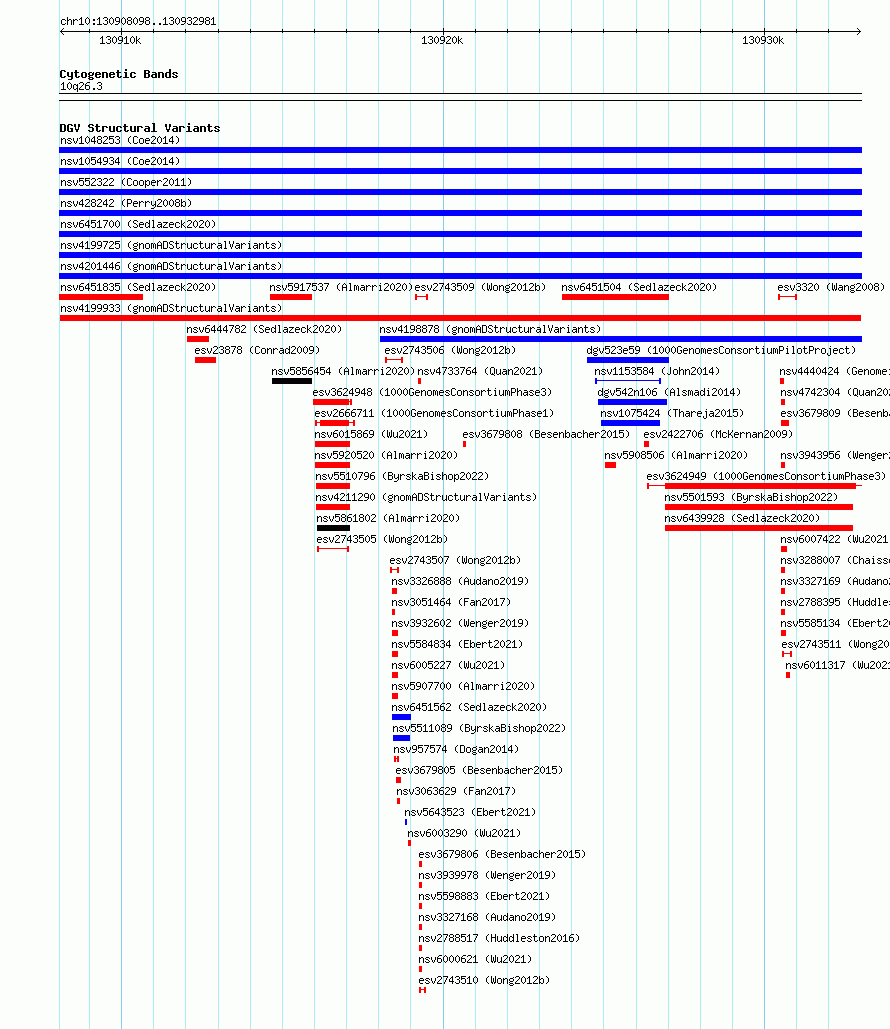Click nsv6451562 (Sedlazeck2020) label
The image size is (890, 1029).
(x=469, y=707)
